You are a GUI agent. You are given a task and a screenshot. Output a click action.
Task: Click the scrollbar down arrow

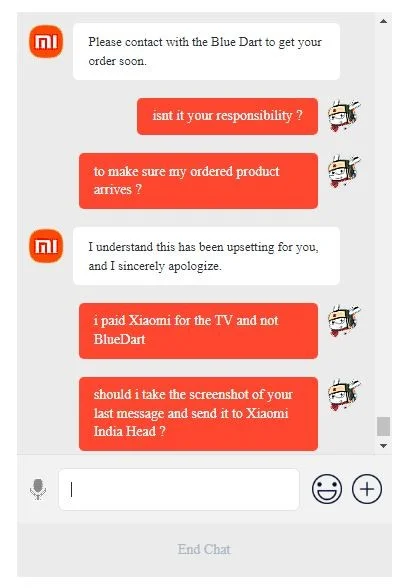[383, 446]
